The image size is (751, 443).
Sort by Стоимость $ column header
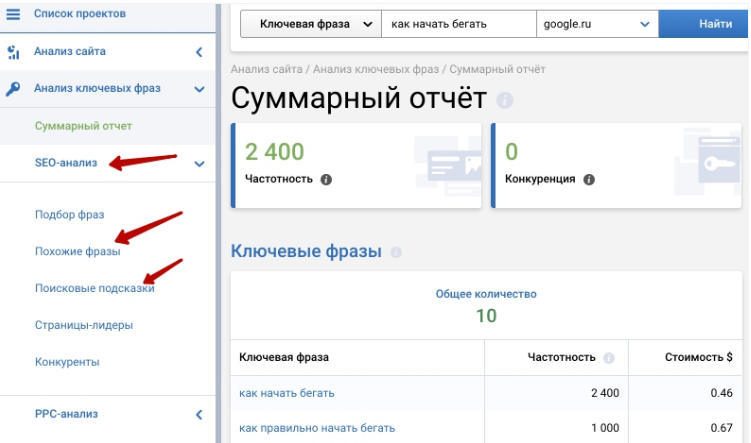coord(698,357)
